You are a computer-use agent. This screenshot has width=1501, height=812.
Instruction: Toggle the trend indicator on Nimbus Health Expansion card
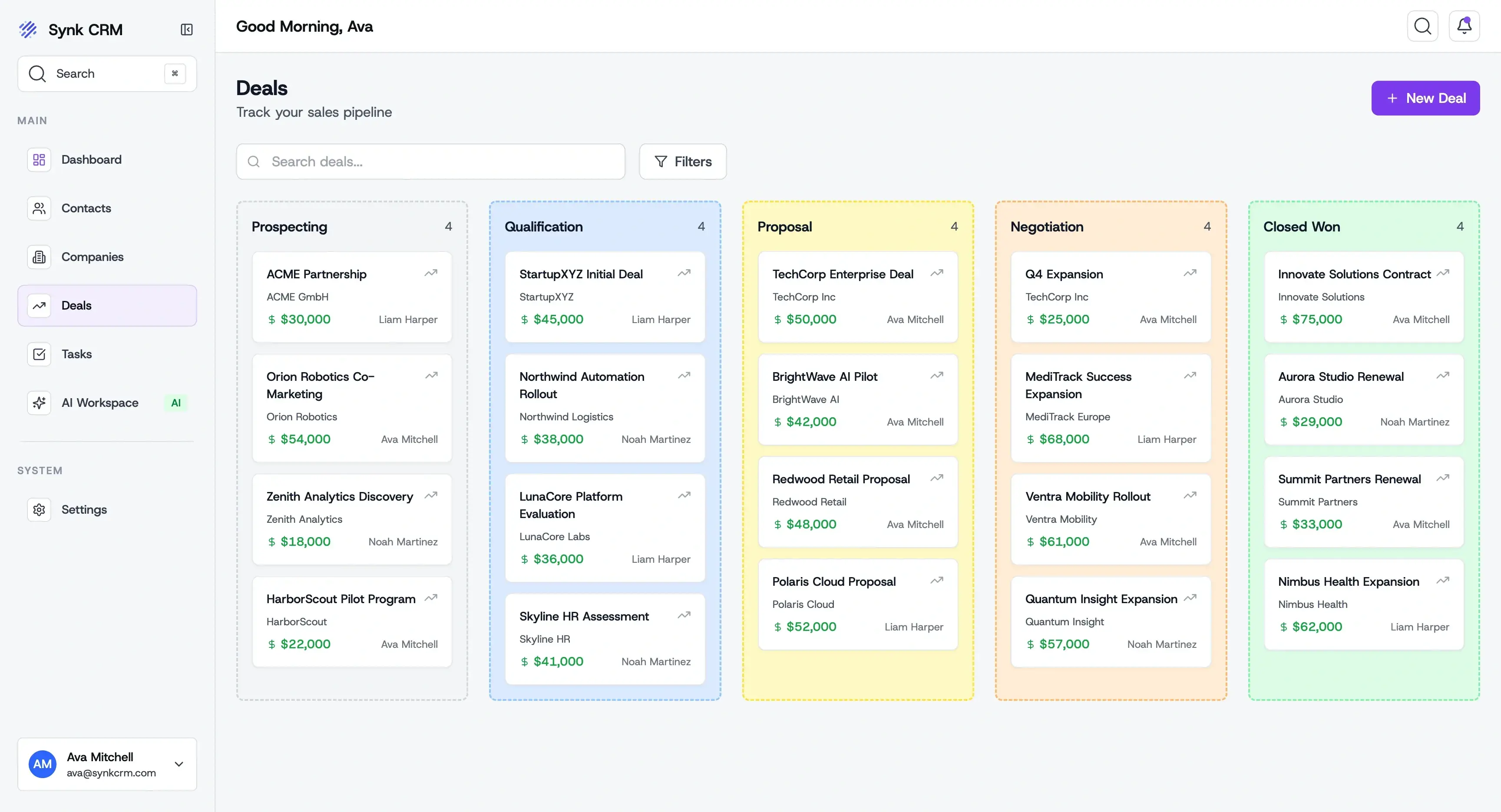tap(1443, 580)
